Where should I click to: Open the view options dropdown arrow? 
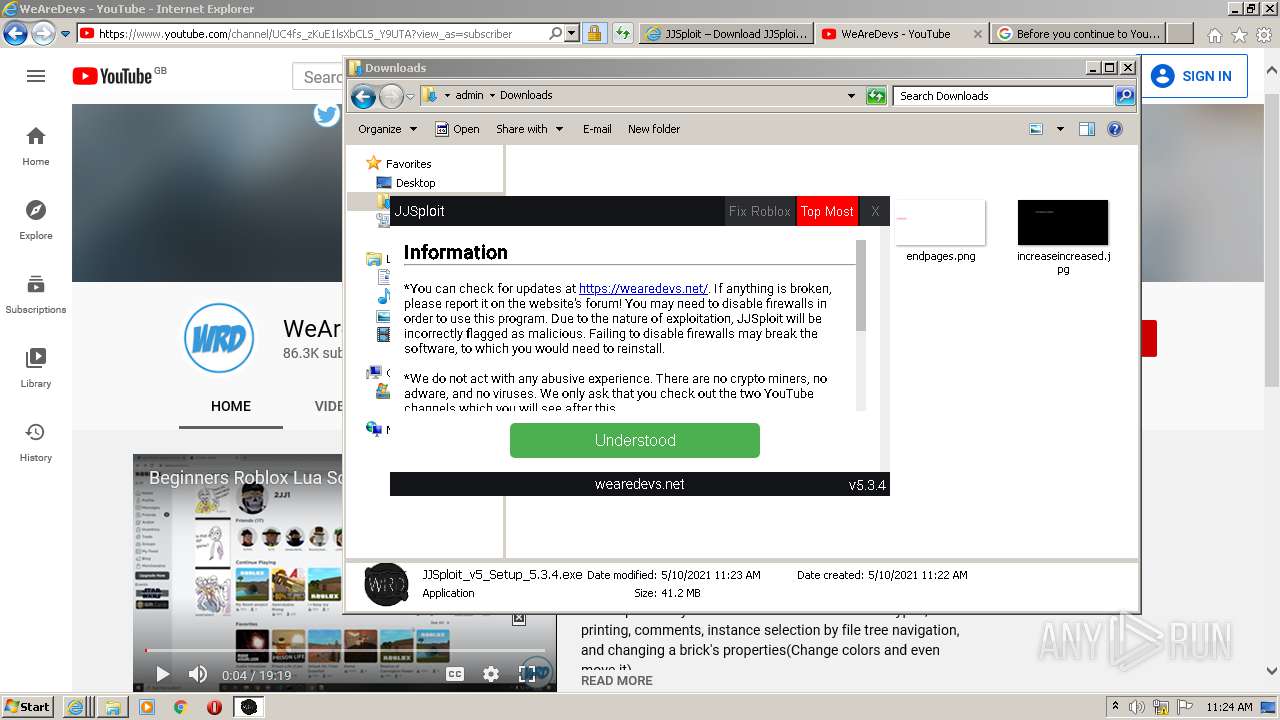[1060, 129]
